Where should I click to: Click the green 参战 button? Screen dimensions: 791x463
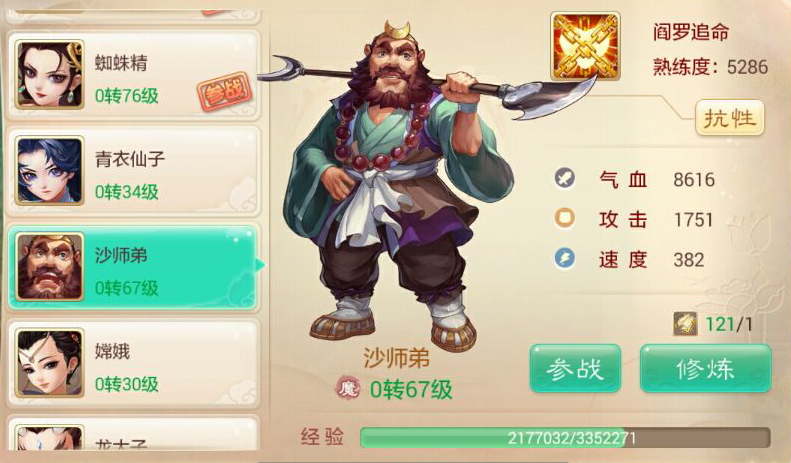tap(575, 369)
